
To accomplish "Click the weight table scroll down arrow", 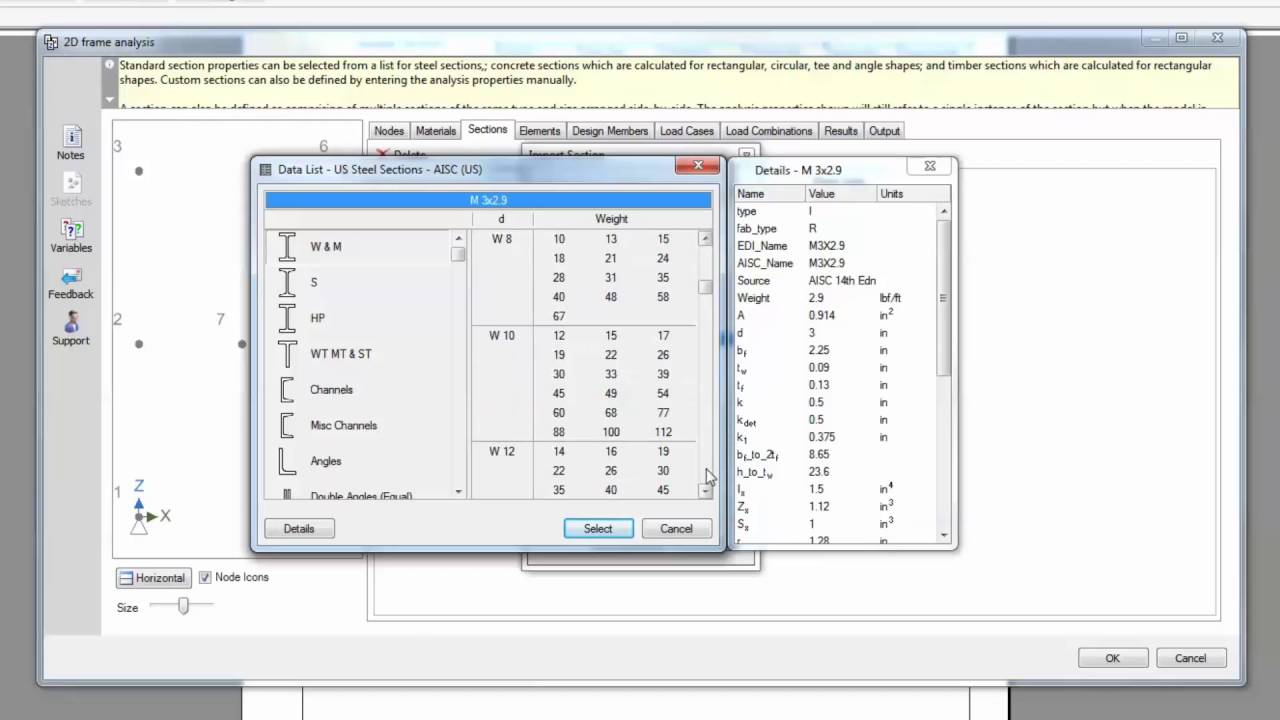I will pos(705,491).
